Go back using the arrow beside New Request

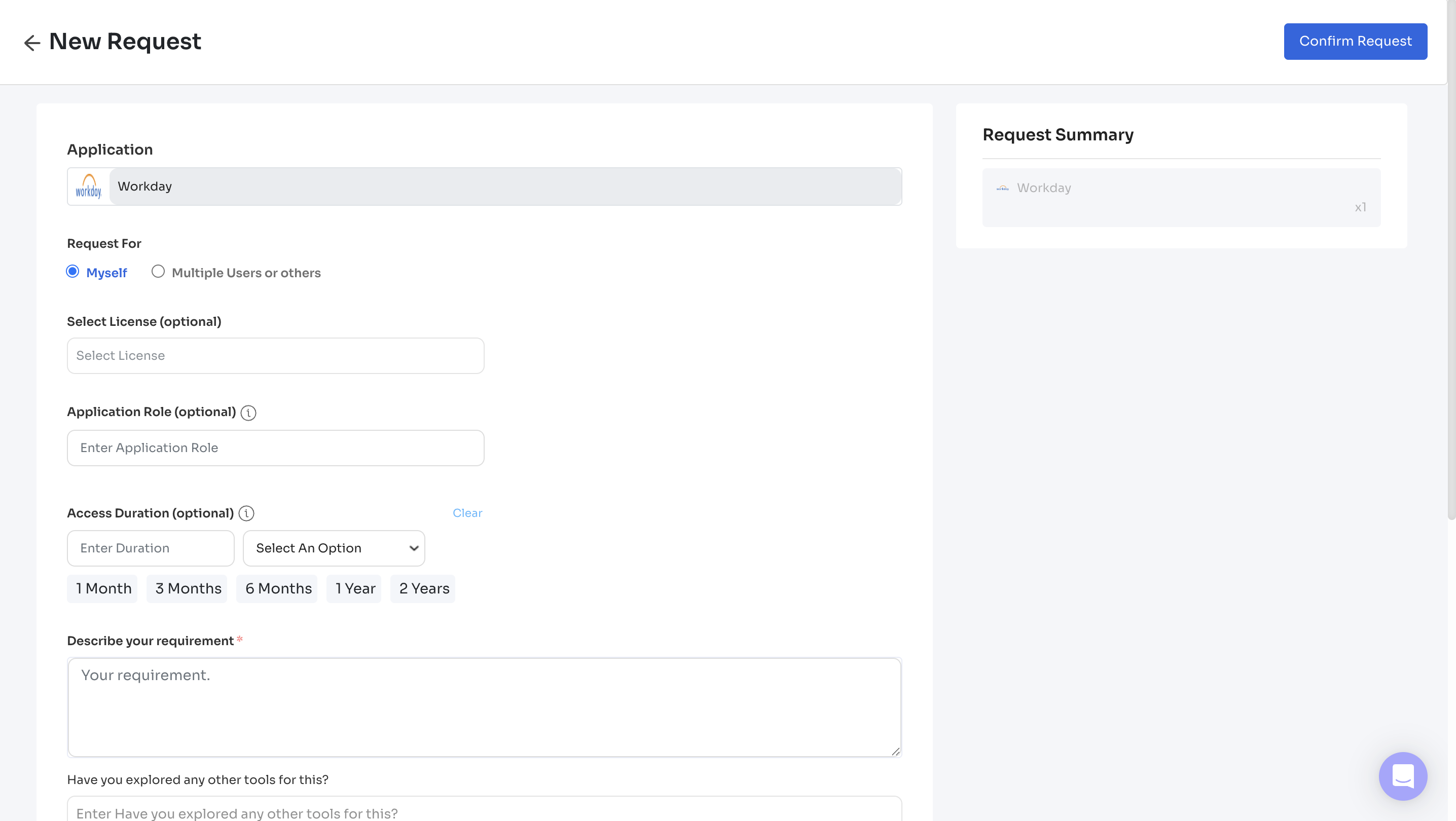click(32, 43)
